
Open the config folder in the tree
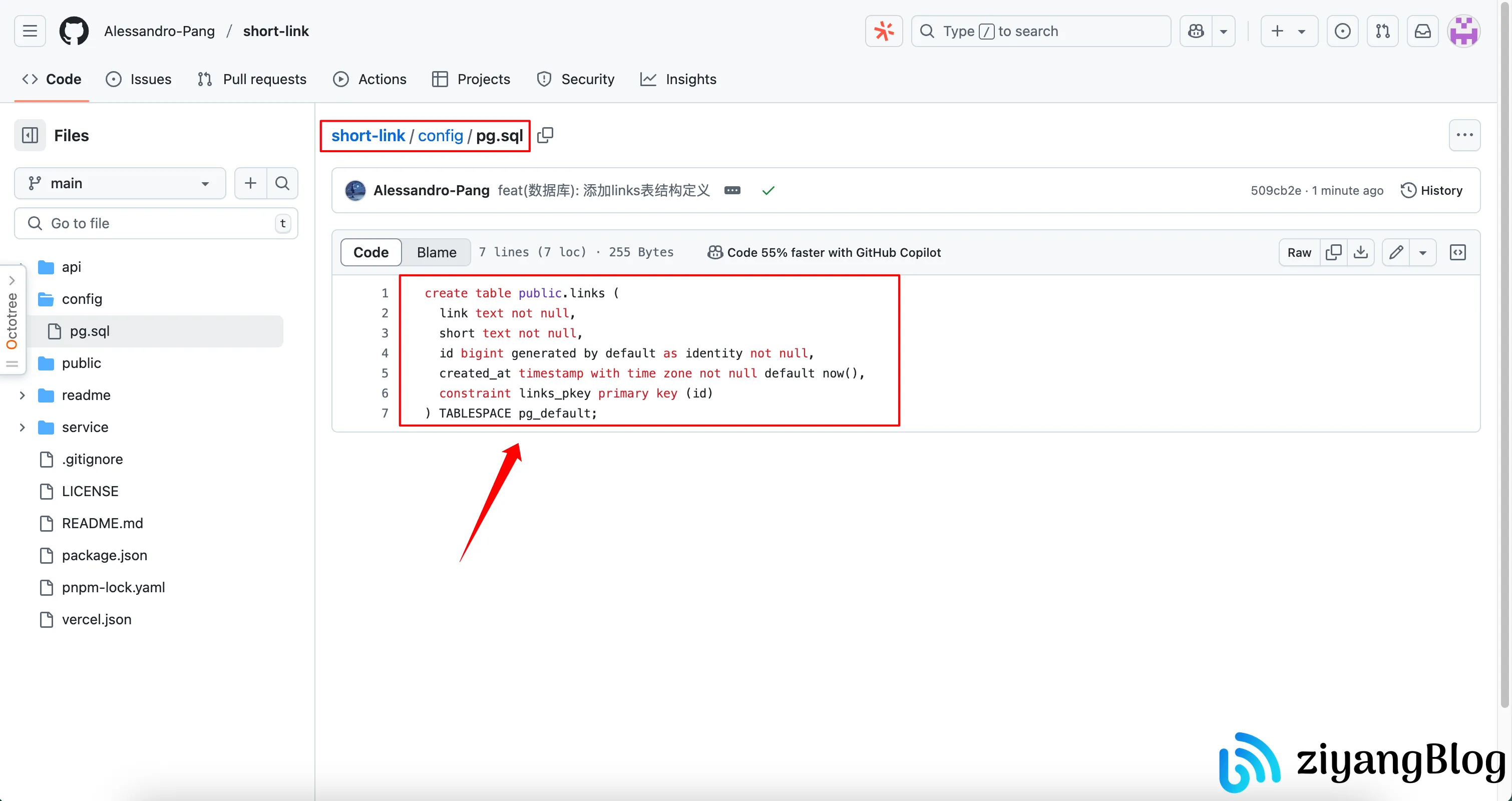(82, 299)
